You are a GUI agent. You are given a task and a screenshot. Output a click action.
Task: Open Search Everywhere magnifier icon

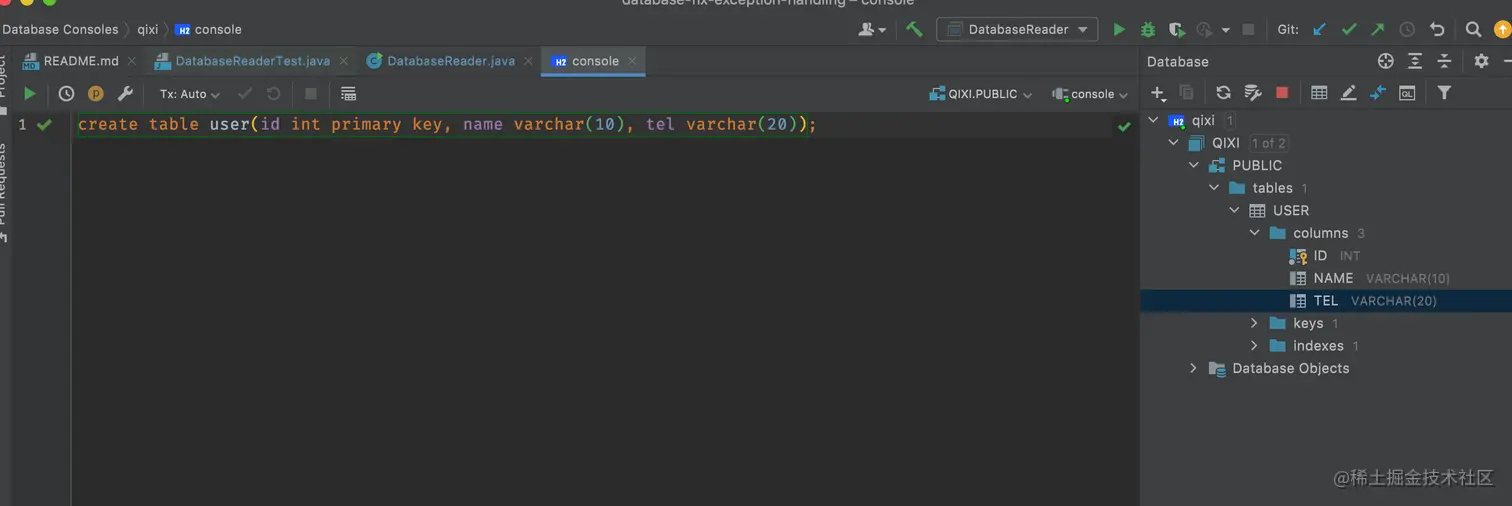[x=1473, y=29]
